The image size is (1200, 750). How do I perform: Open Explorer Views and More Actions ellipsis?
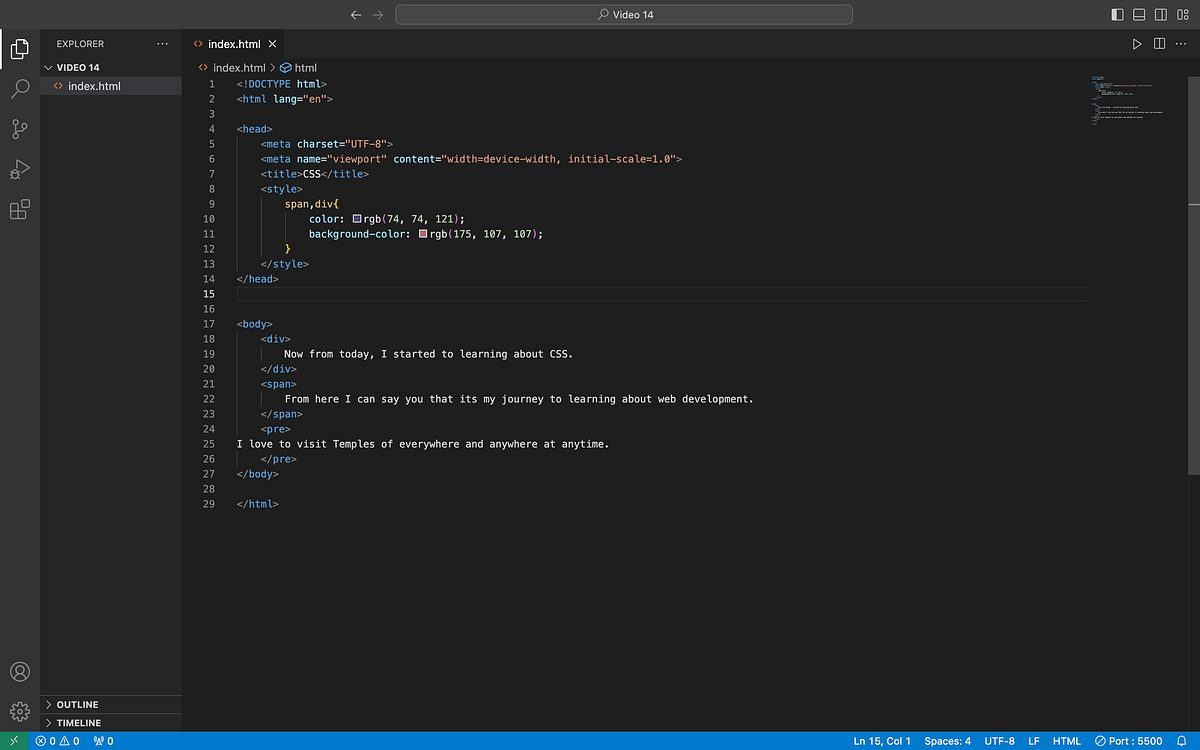[163, 44]
